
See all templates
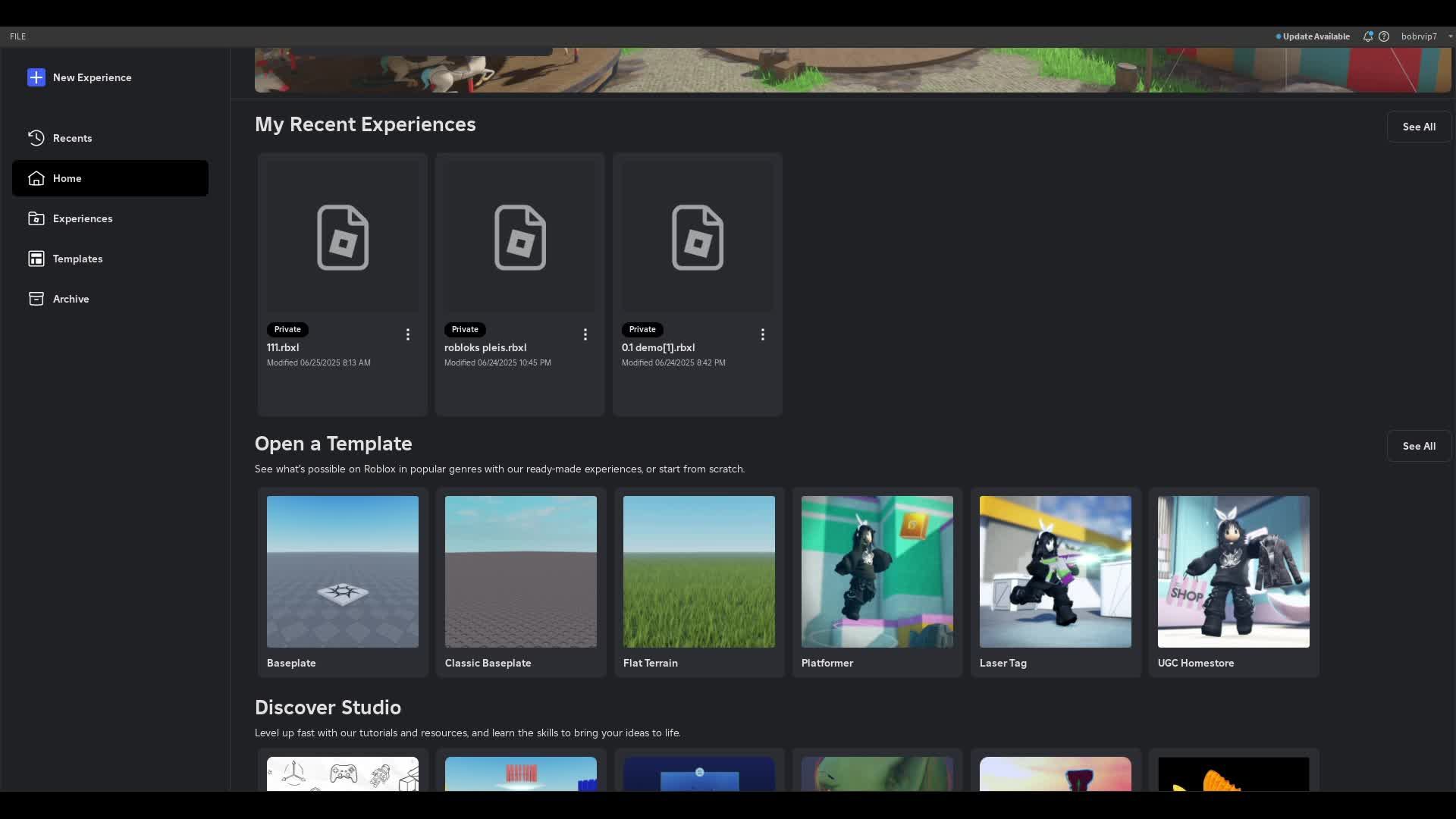click(x=1418, y=446)
